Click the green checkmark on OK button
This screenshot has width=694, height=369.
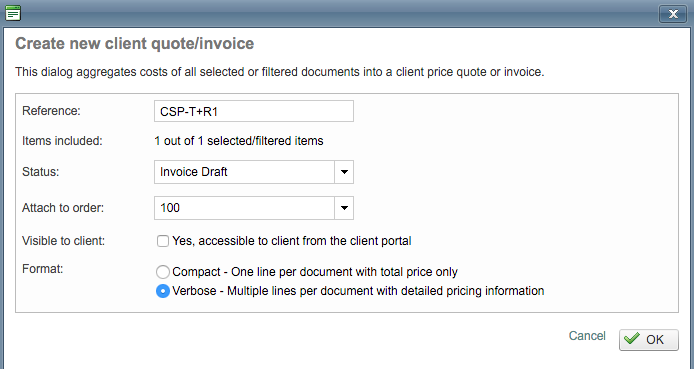632,338
